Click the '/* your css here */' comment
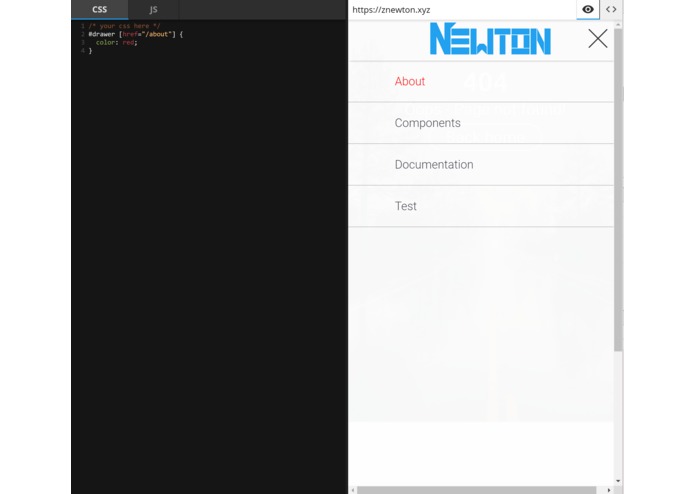This screenshot has height=494, width=695. 124,26
